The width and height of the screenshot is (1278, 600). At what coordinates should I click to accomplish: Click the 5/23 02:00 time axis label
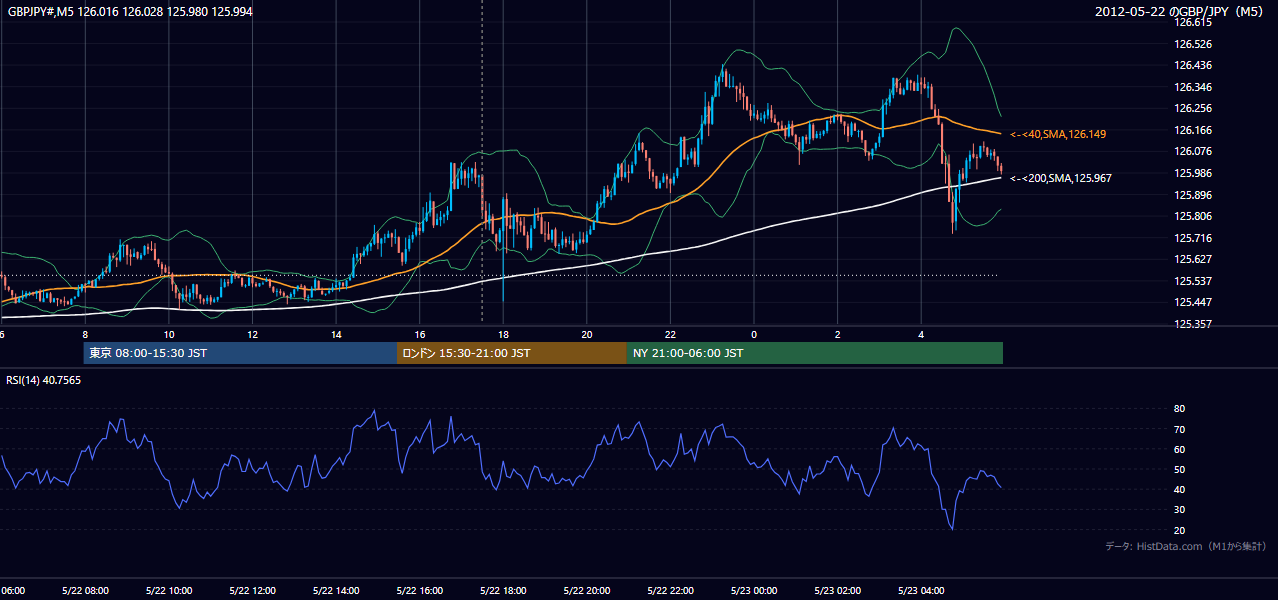point(837,590)
